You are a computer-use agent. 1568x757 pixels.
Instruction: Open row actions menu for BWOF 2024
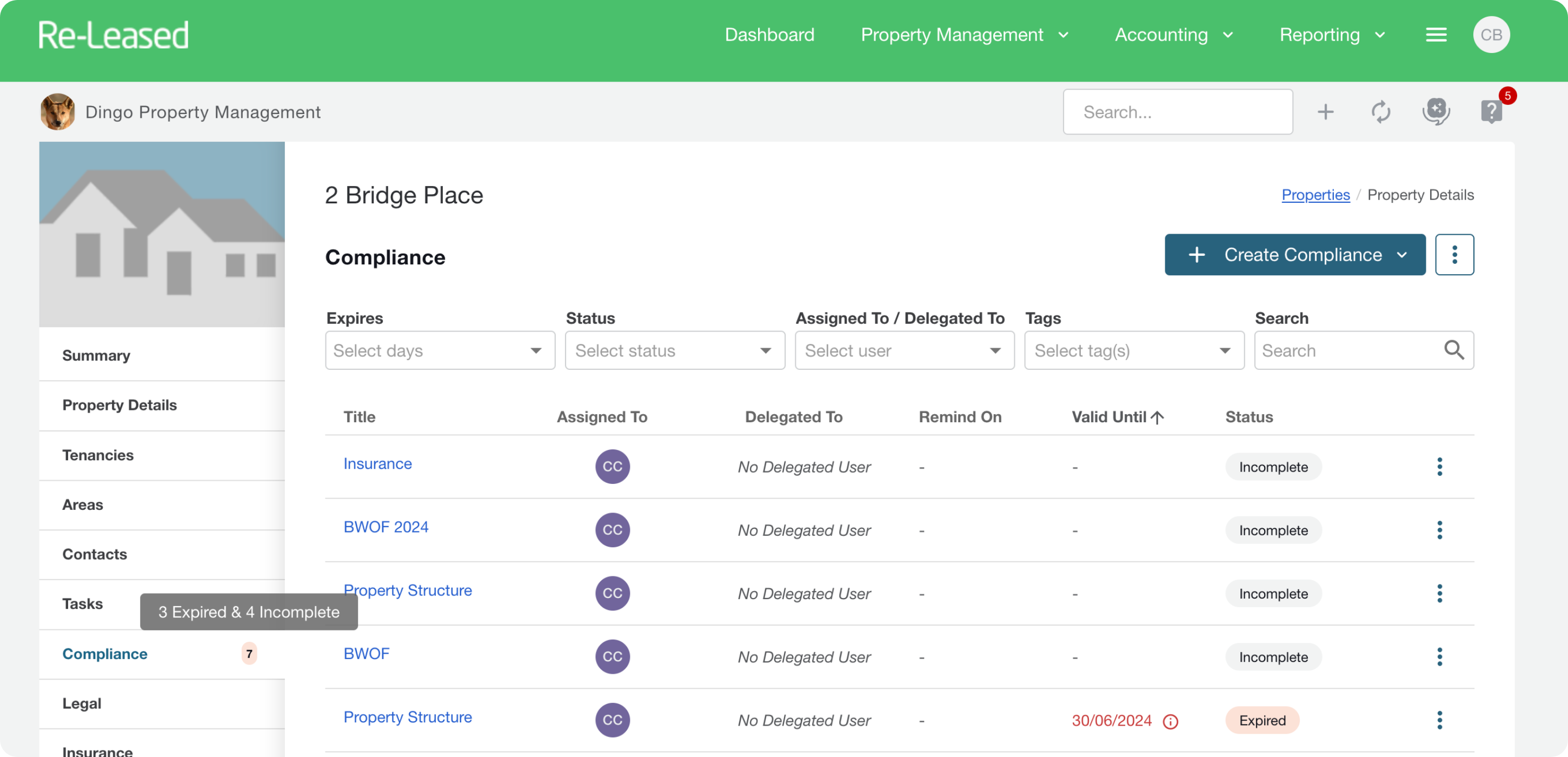[x=1439, y=530]
